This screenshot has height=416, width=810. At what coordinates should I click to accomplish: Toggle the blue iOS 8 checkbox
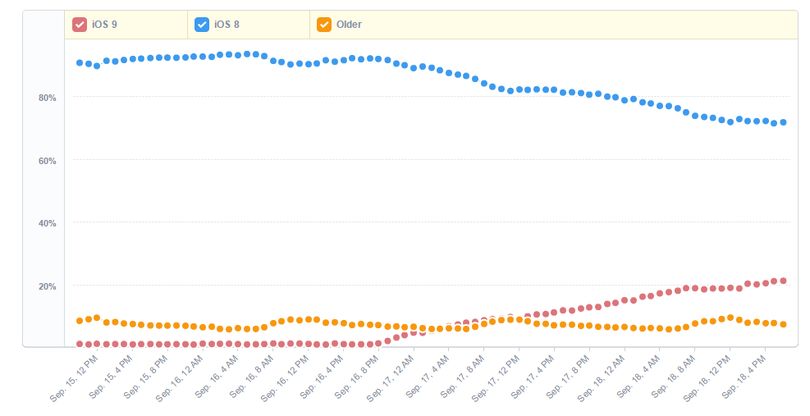201,24
